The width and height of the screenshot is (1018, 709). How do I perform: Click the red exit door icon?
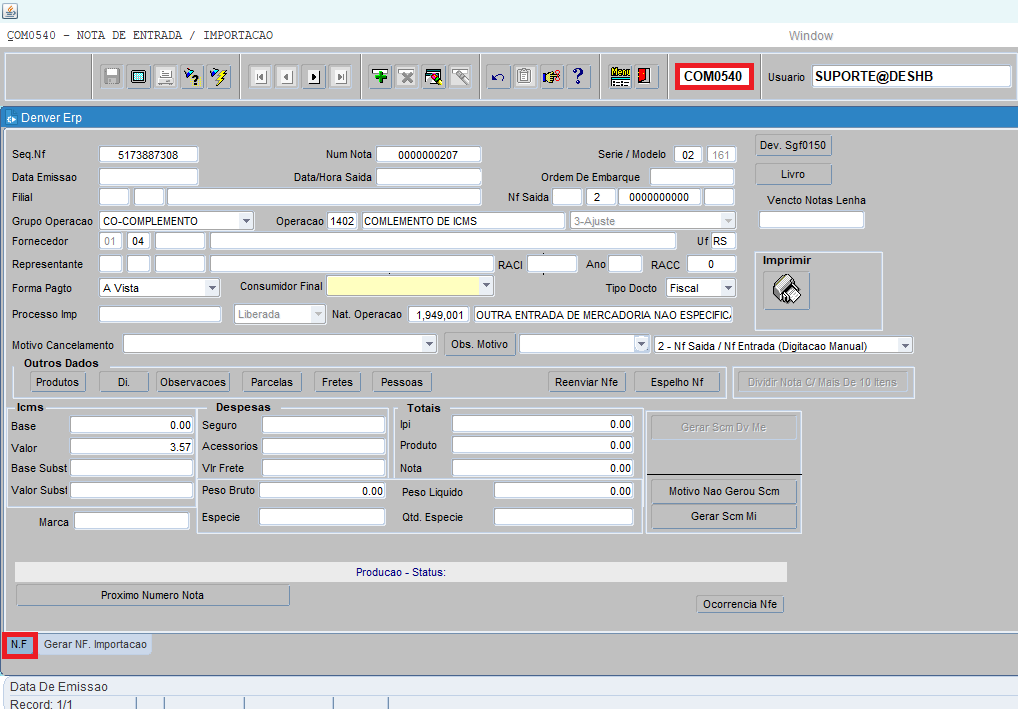click(x=645, y=77)
